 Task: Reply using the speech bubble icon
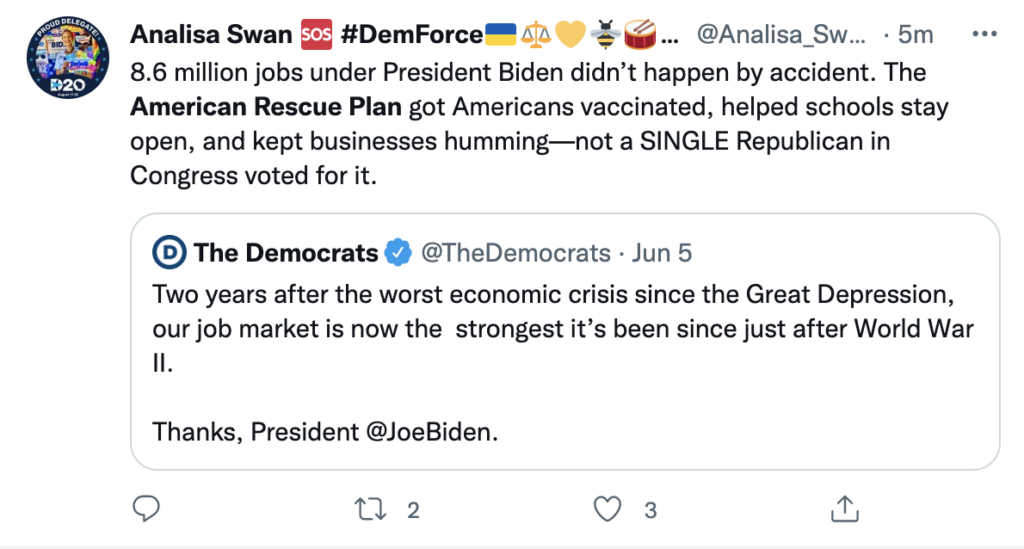[146, 509]
